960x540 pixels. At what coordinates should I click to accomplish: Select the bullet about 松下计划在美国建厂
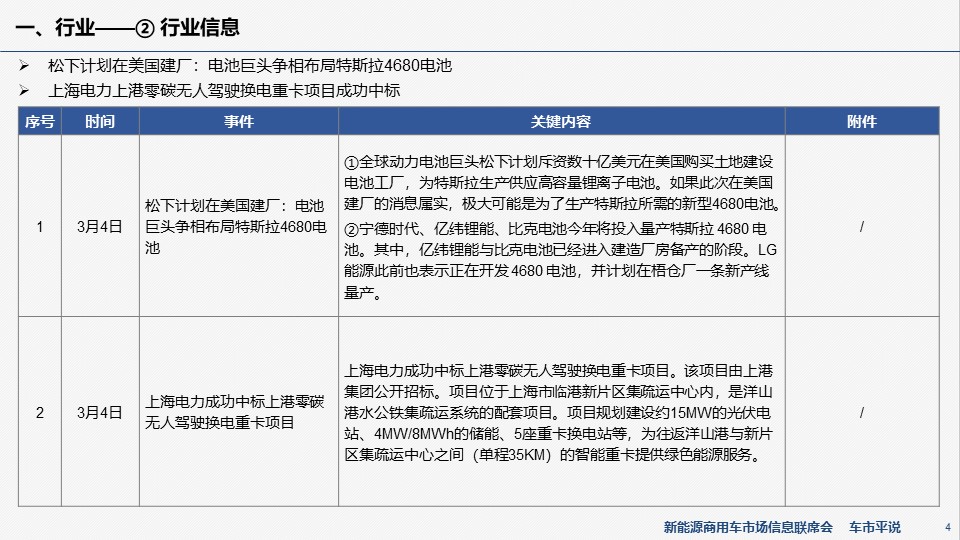(250, 66)
